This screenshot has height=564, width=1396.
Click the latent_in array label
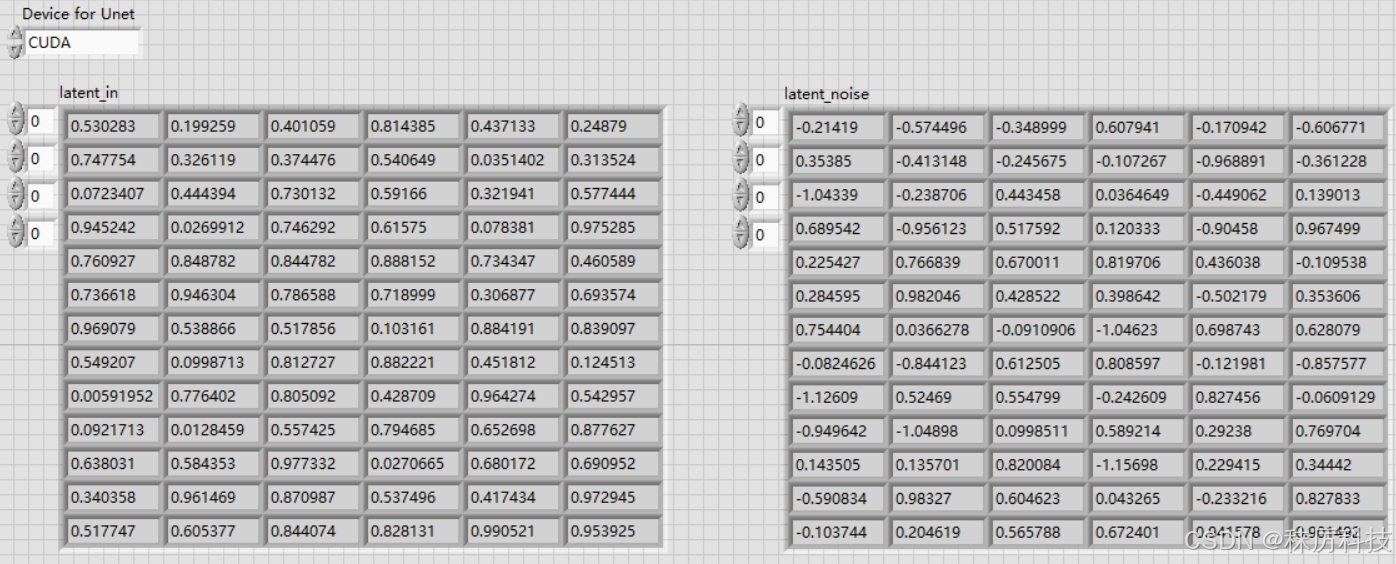click(89, 93)
